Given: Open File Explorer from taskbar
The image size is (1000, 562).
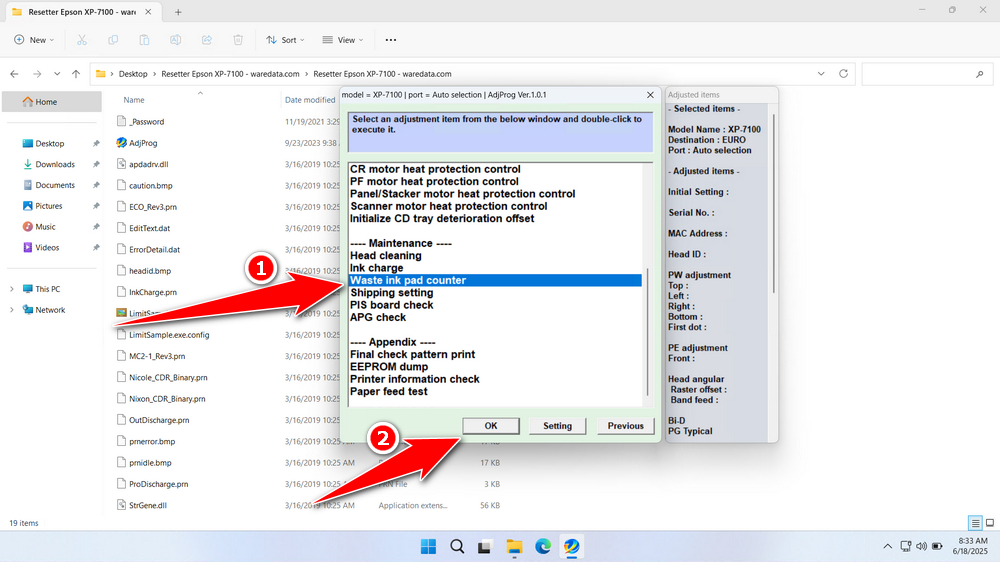Looking at the screenshot, I should click(x=514, y=546).
